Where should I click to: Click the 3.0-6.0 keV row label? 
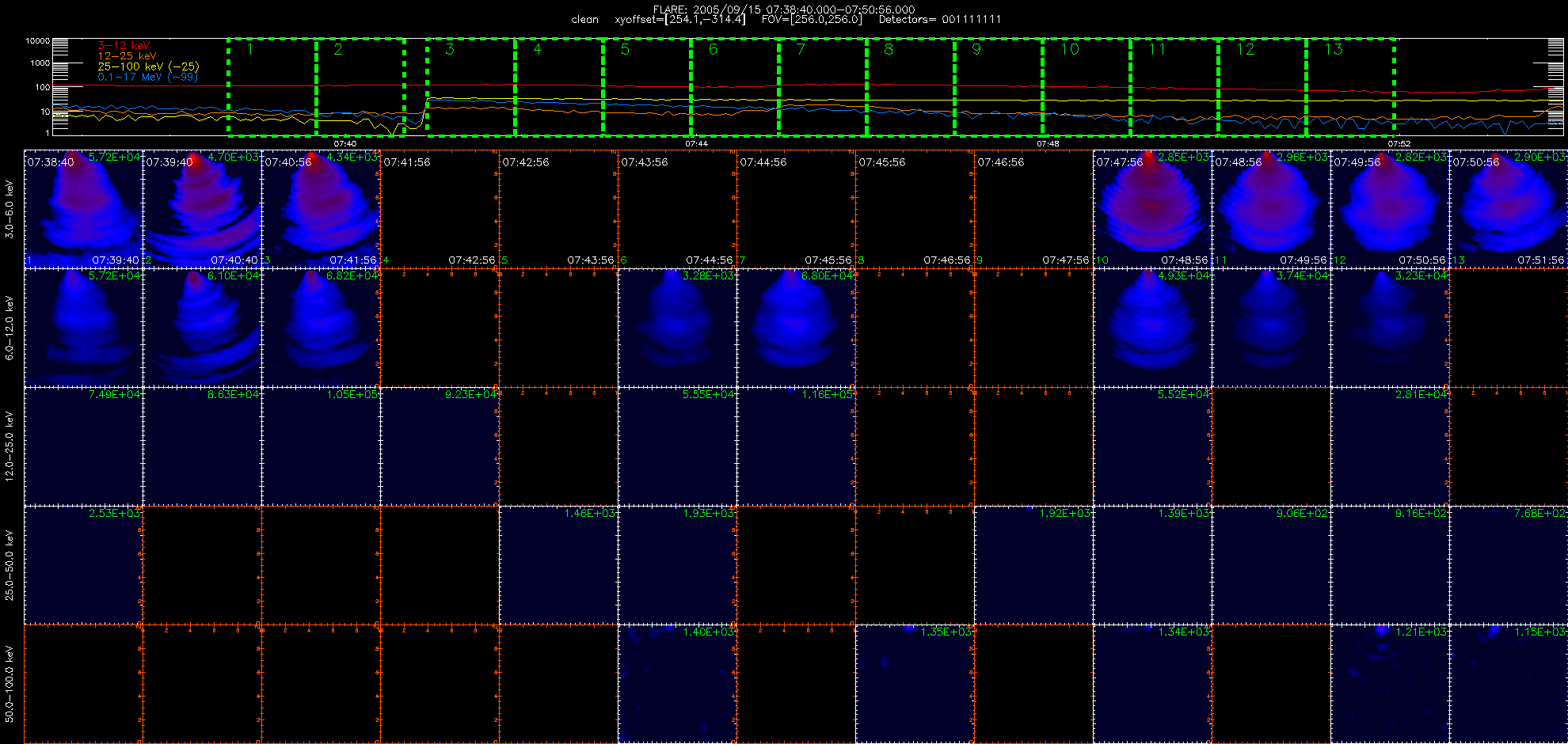[10, 209]
